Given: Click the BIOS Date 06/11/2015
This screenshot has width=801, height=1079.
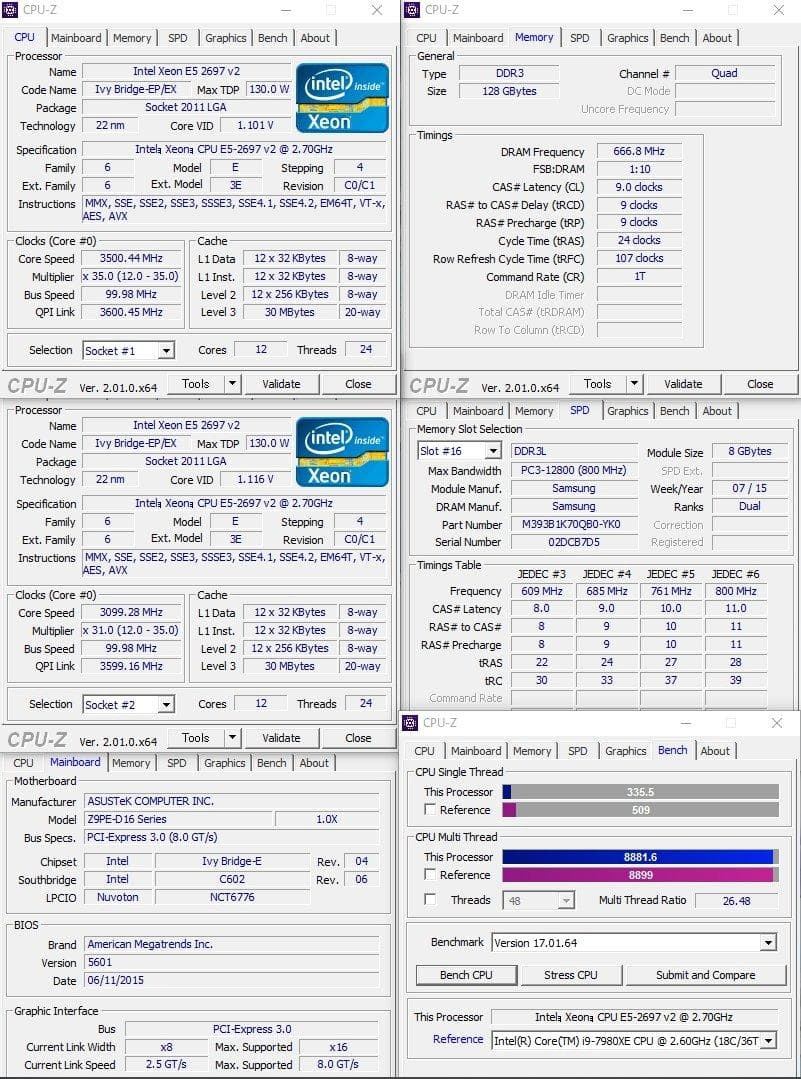Looking at the screenshot, I should coord(231,980).
